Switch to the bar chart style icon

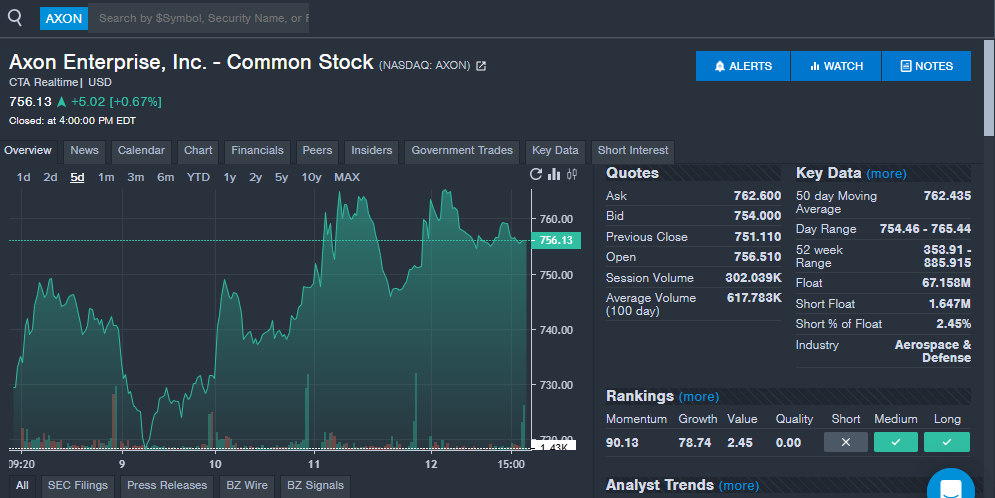point(554,174)
